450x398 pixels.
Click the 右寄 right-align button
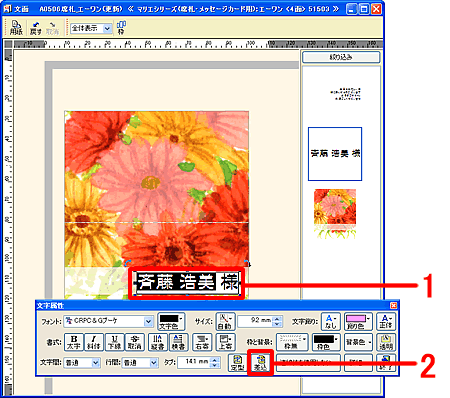click(202, 342)
